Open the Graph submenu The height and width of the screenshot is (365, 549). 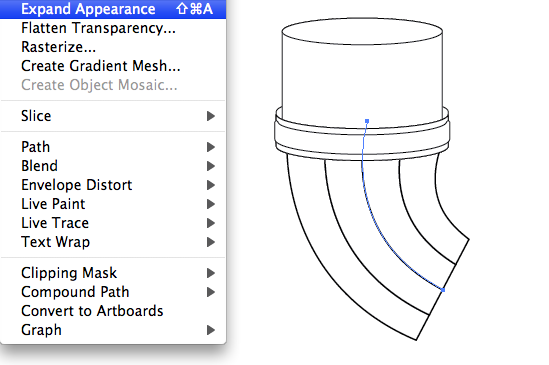point(113,330)
